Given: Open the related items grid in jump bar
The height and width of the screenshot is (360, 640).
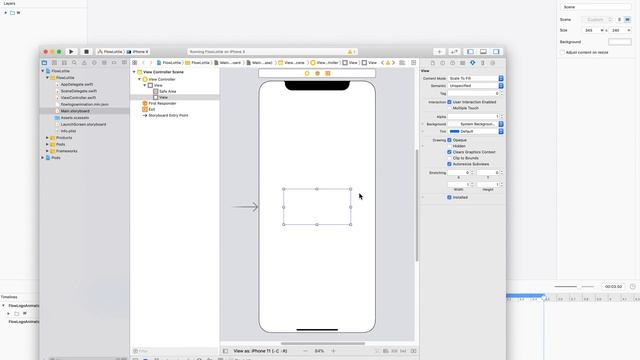Looking at the screenshot, I should (135, 63).
